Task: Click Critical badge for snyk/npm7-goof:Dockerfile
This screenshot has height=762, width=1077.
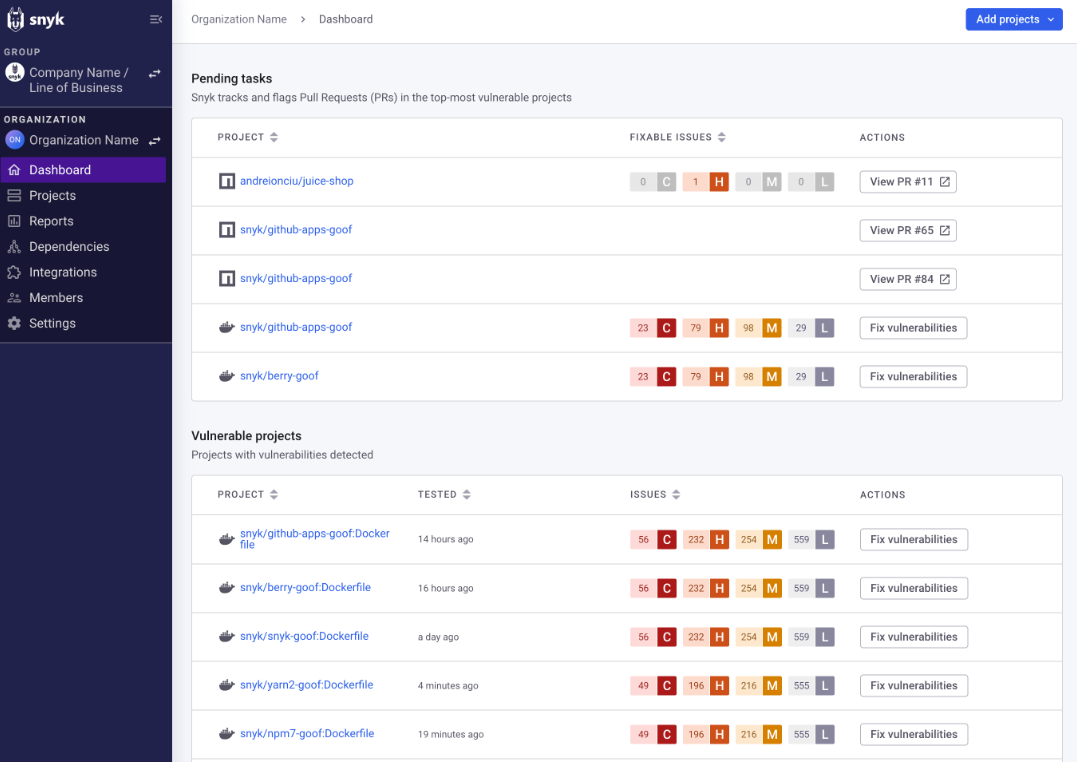Action: (x=653, y=735)
